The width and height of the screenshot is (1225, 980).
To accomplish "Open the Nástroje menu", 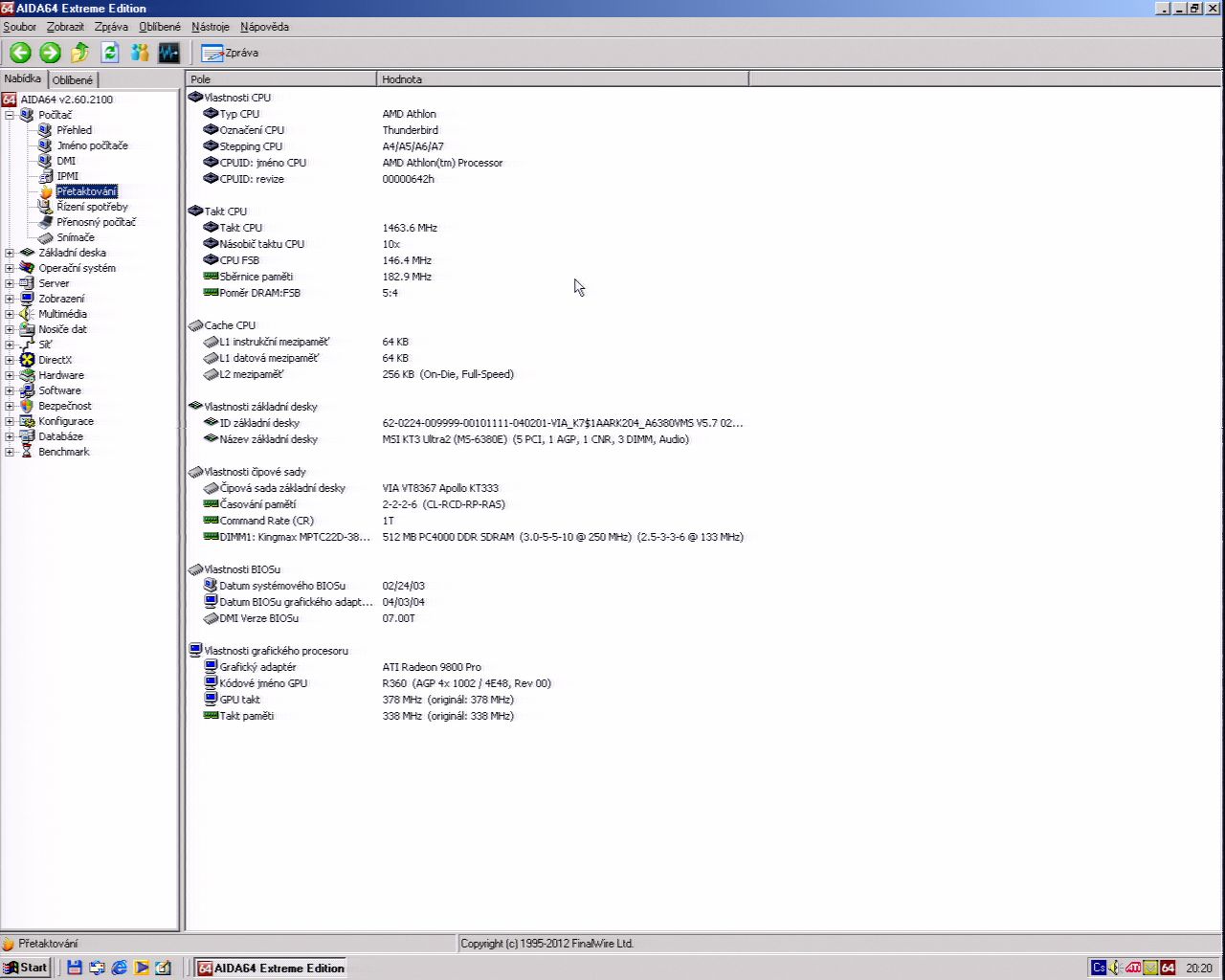I will [211, 27].
